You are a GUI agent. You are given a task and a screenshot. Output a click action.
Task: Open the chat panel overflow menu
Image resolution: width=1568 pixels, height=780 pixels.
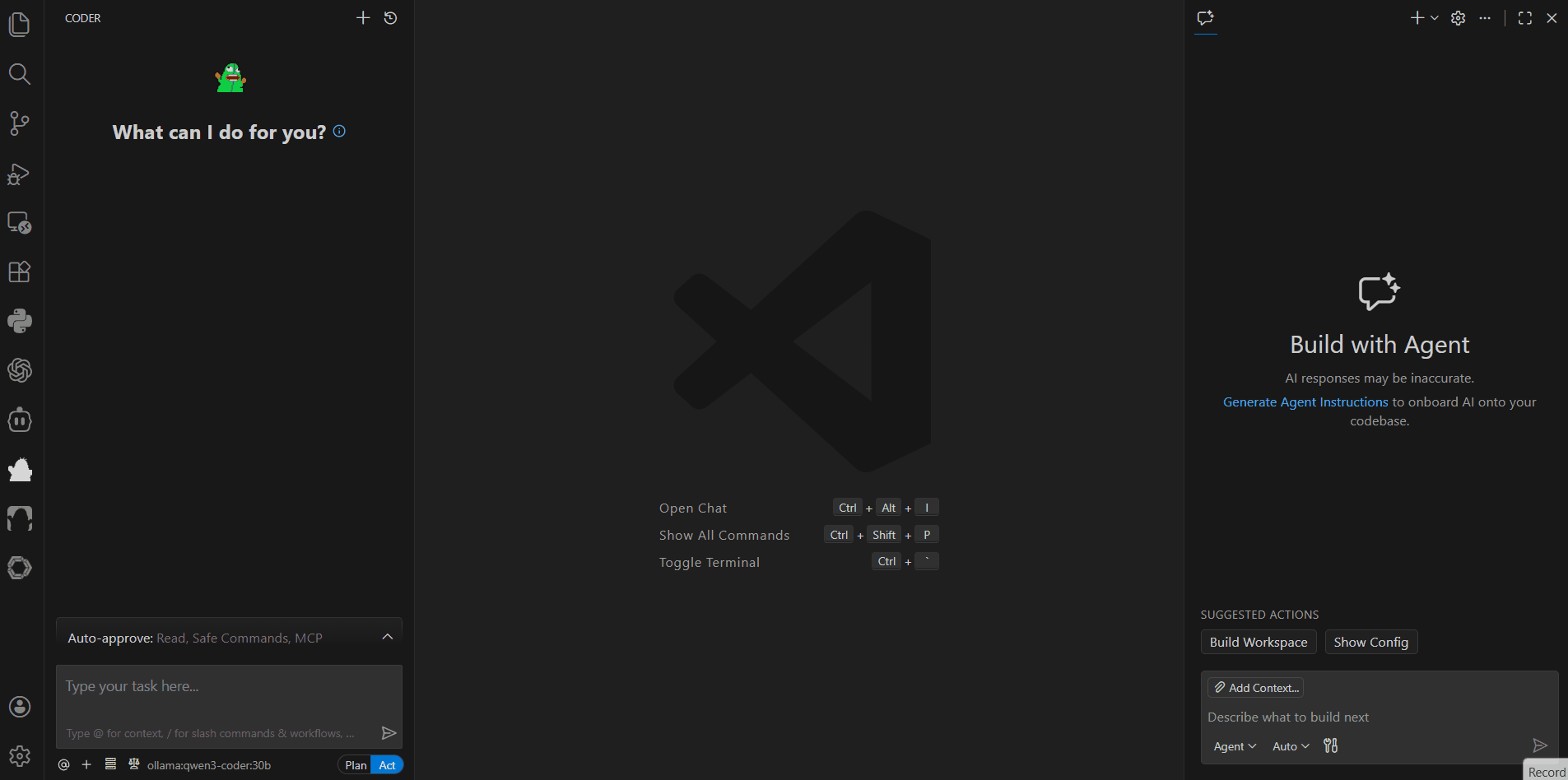pos(1487,17)
